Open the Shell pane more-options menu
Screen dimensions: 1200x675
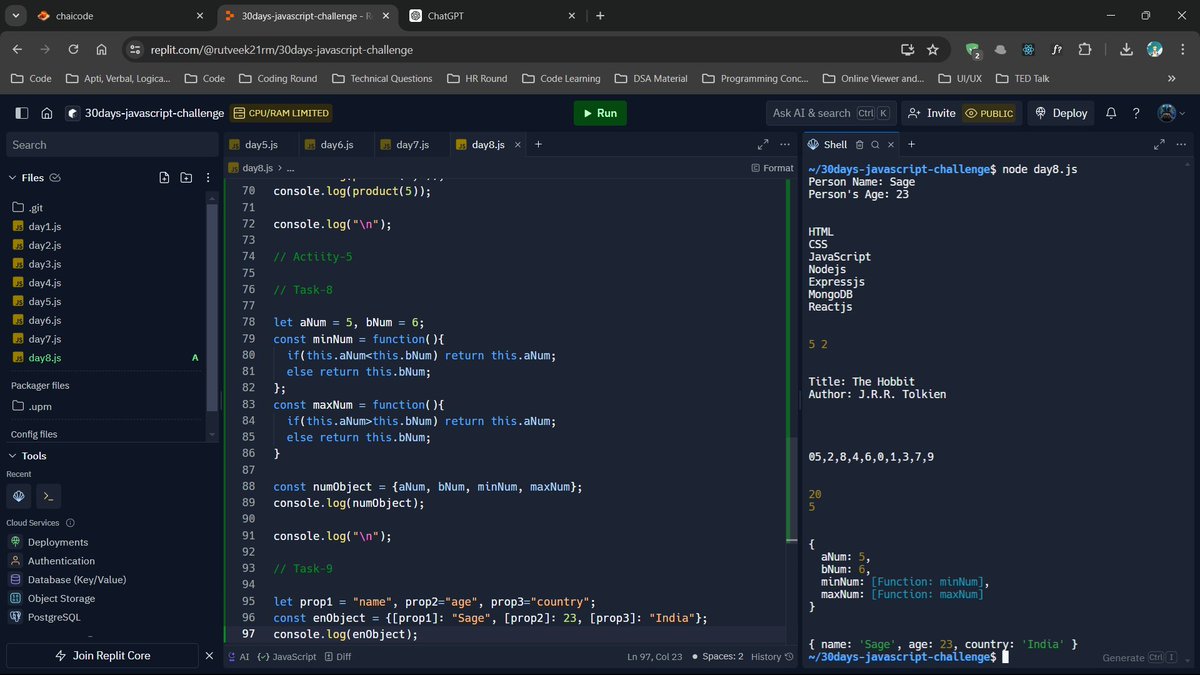1182,145
